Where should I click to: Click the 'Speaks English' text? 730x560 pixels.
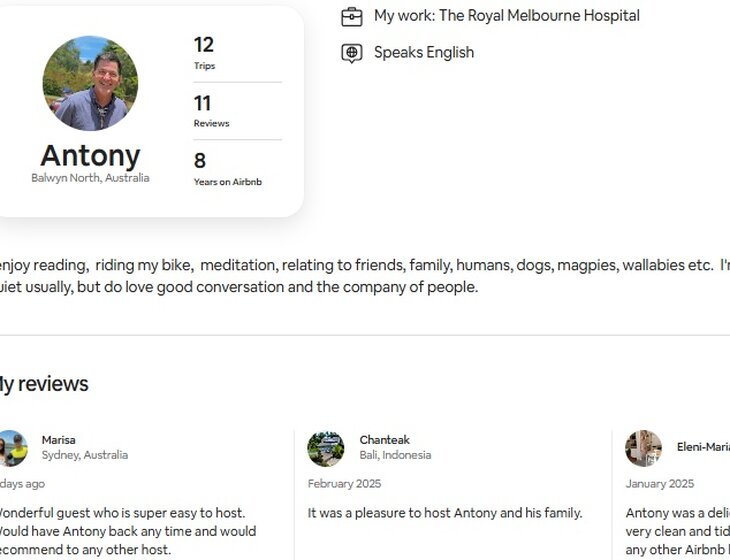point(424,53)
